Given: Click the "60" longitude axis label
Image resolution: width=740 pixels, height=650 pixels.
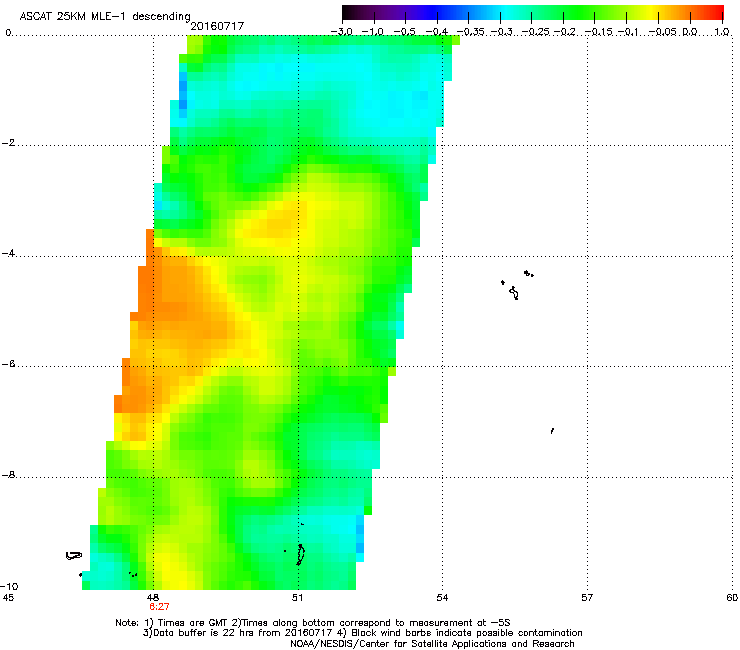Looking at the screenshot, I should coord(732,598).
